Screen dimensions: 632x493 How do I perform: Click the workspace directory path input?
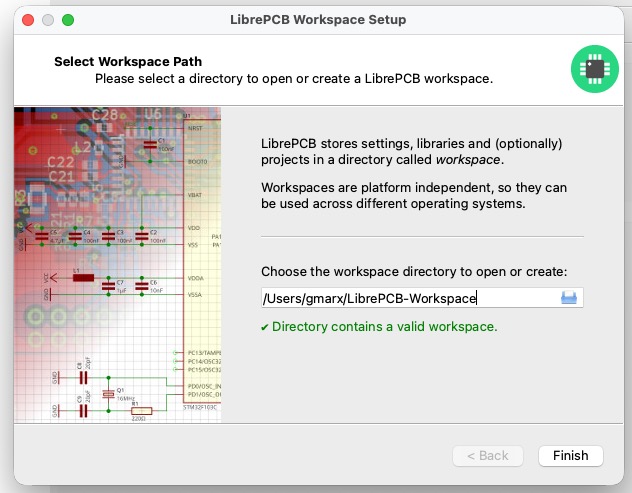[x=422, y=298]
